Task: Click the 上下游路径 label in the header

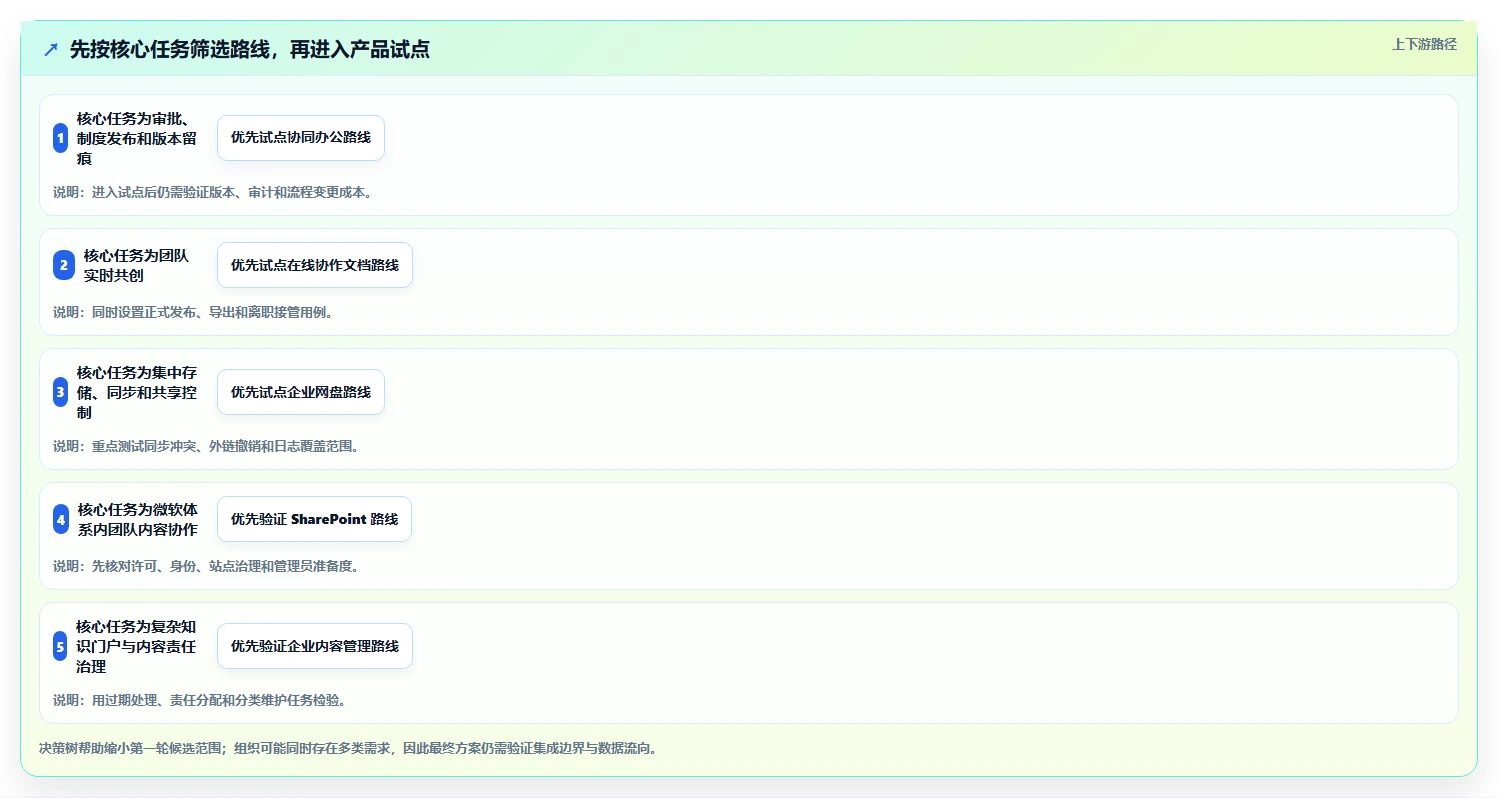Action: [1424, 44]
